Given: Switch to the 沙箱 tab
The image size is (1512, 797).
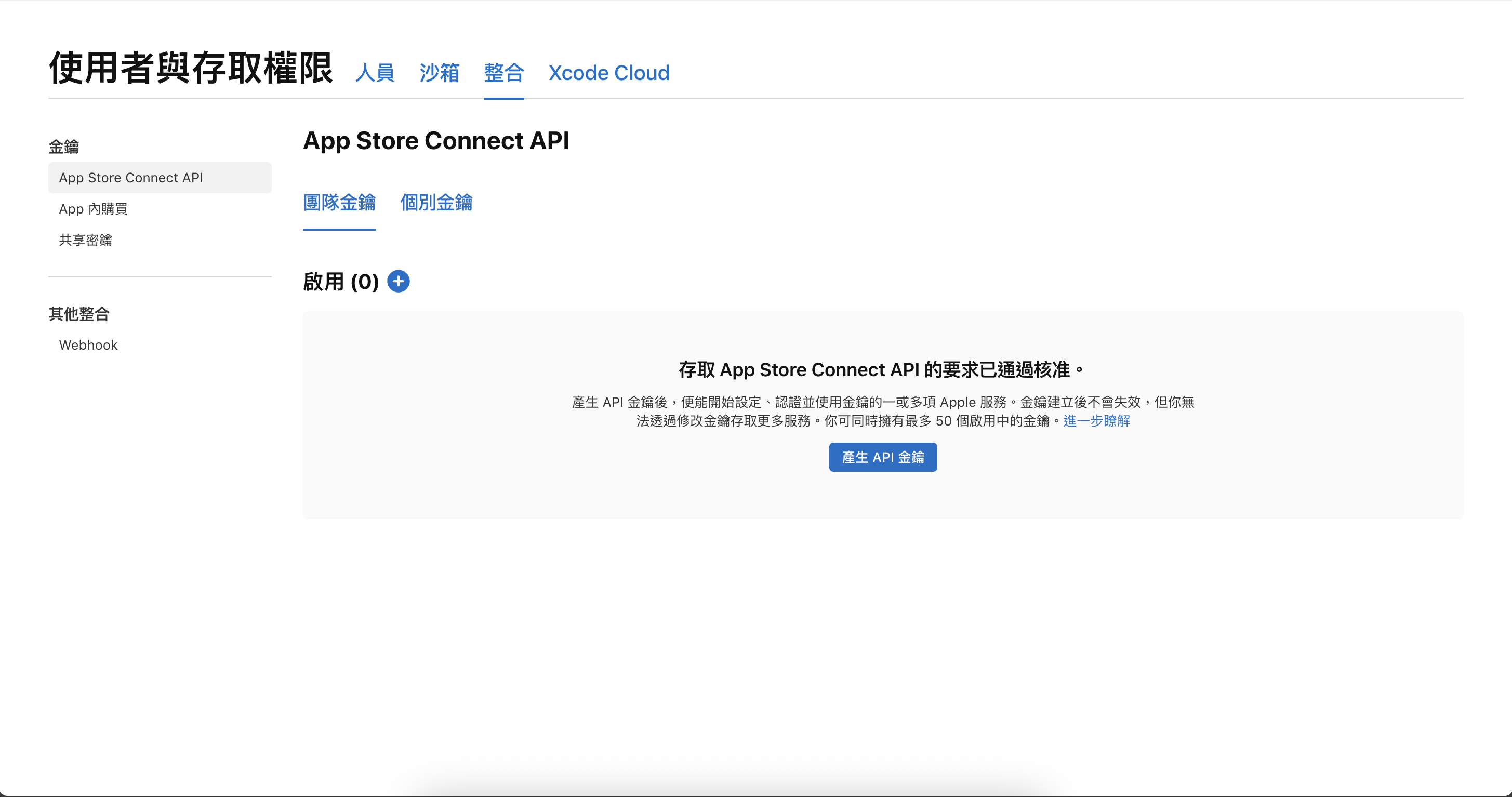Looking at the screenshot, I should tap(439, 73).
